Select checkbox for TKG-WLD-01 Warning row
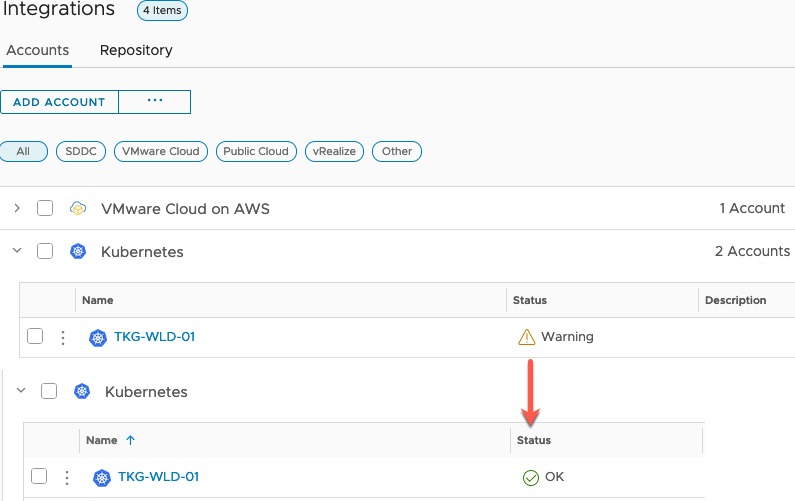The height and width of the screenshot is (501, 795). (35, 336)
